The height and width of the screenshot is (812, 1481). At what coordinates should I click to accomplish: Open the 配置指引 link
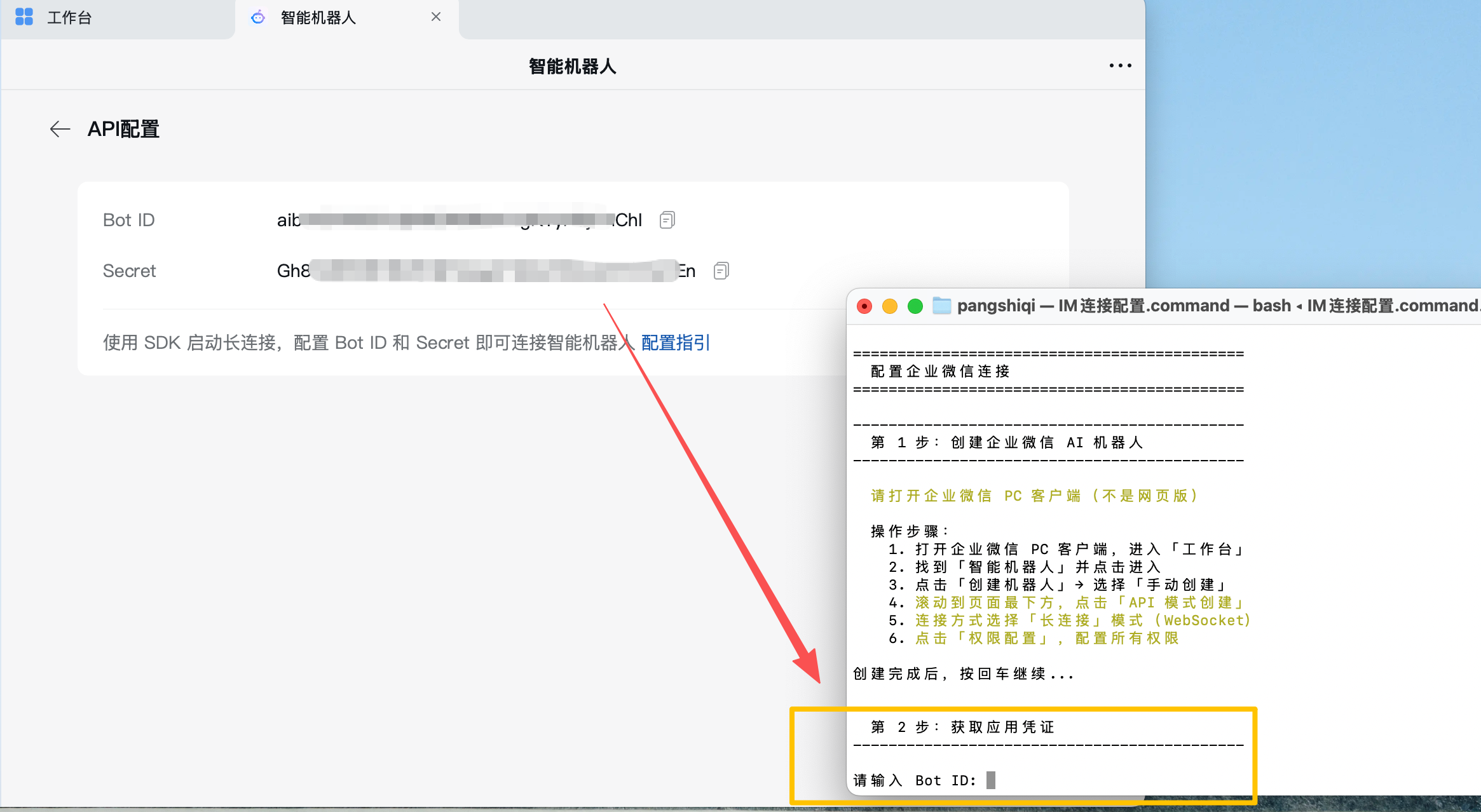point(675,342)
